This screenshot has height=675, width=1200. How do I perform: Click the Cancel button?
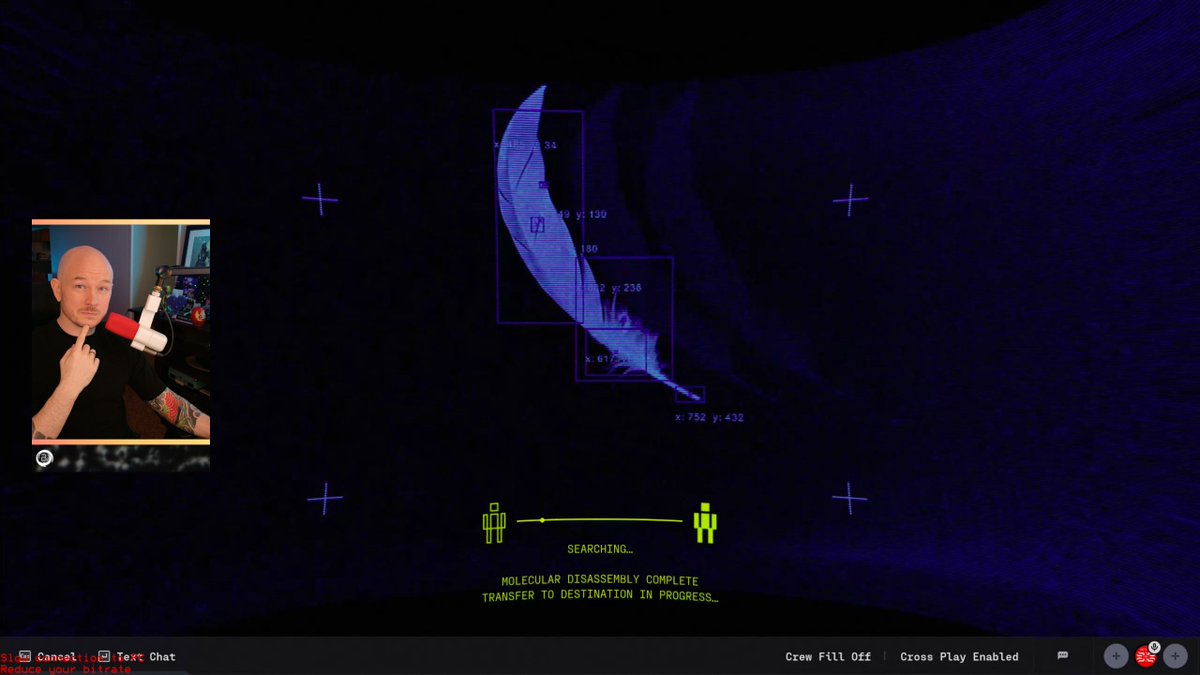(x=48, y=657)
